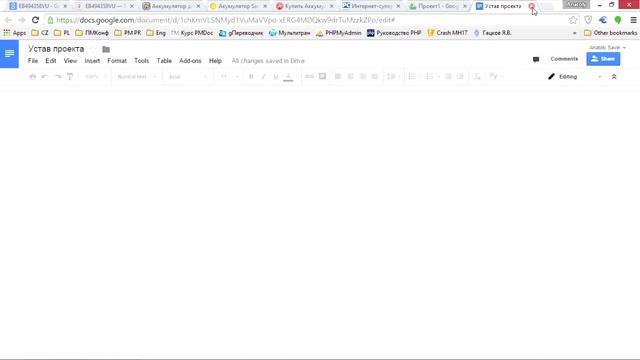The image size is (640, 360).
Task: Reload the page in Chrome
Action: coord(36,20)
